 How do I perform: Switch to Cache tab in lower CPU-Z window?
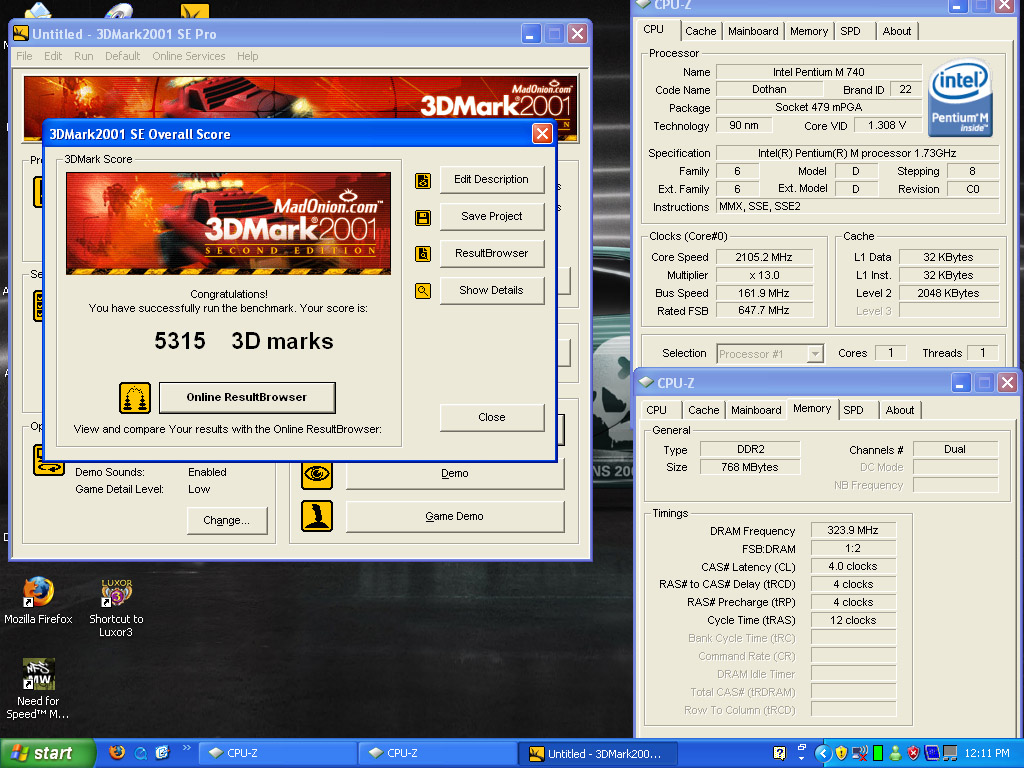(703, 410)
